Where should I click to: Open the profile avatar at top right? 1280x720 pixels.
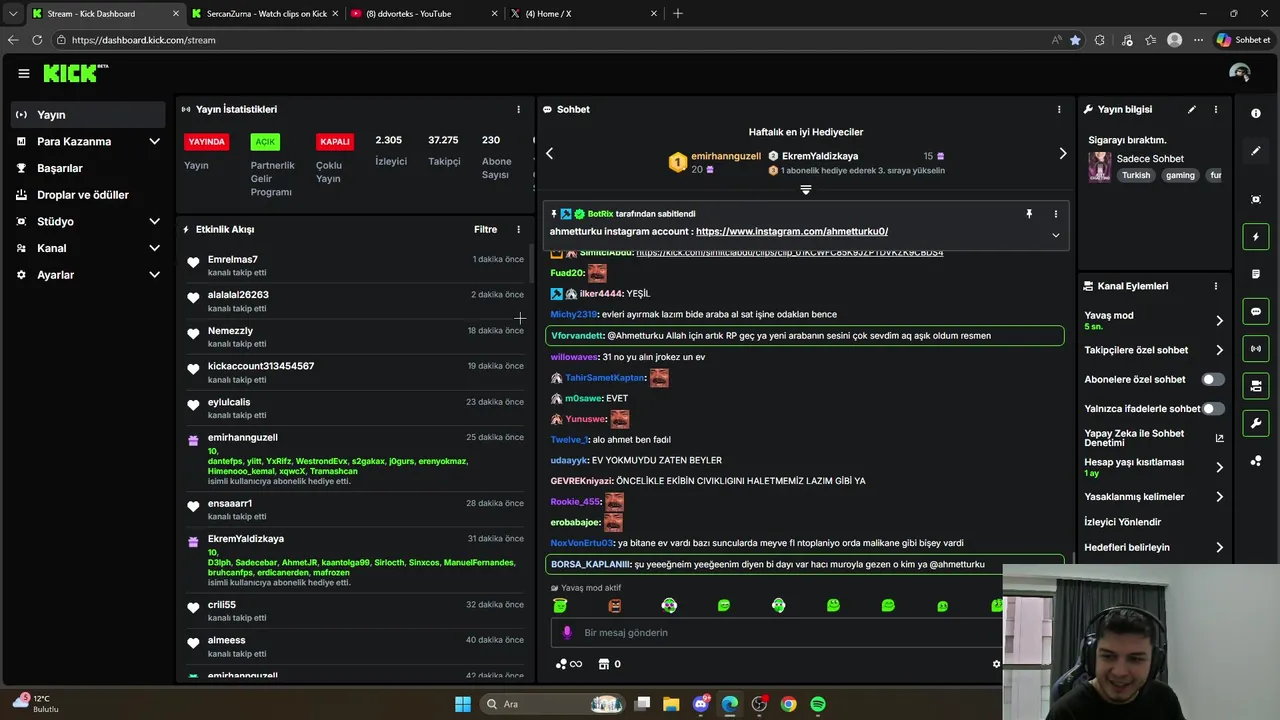(x=1239, y=73)
